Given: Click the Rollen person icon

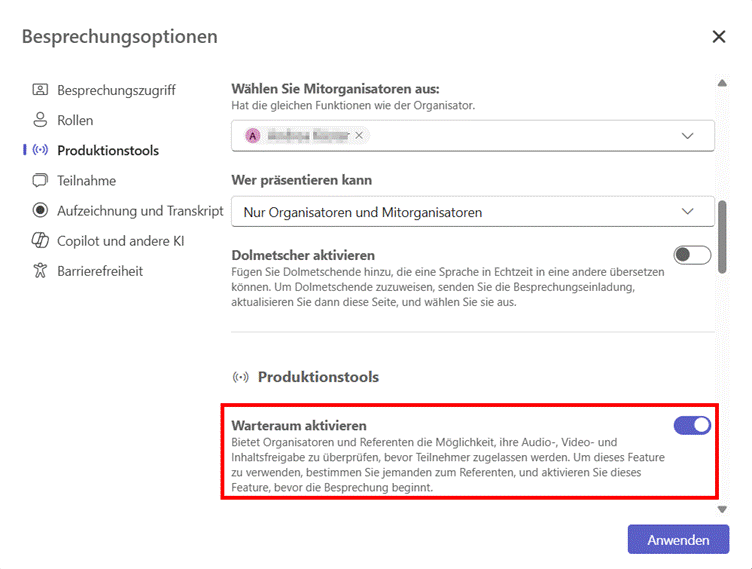Looking at the screenshot, I should [x=40, y=120].
